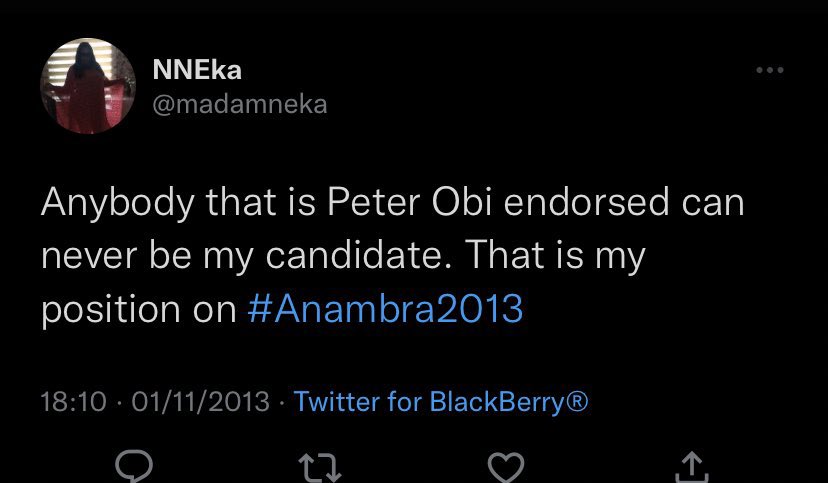Click the reply speech bubble icon
The width and height of the screenshot is (828, 483).
136,464
